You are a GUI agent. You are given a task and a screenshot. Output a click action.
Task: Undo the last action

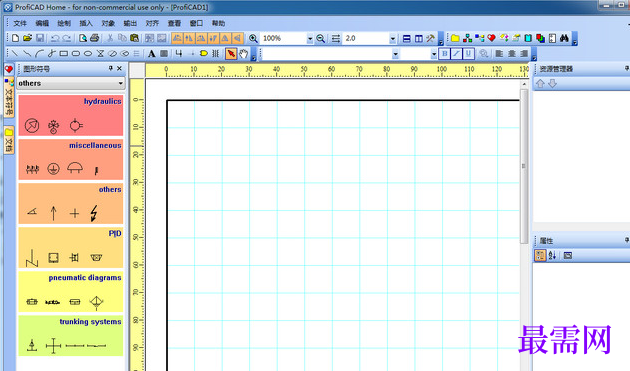tap(55, 38)
